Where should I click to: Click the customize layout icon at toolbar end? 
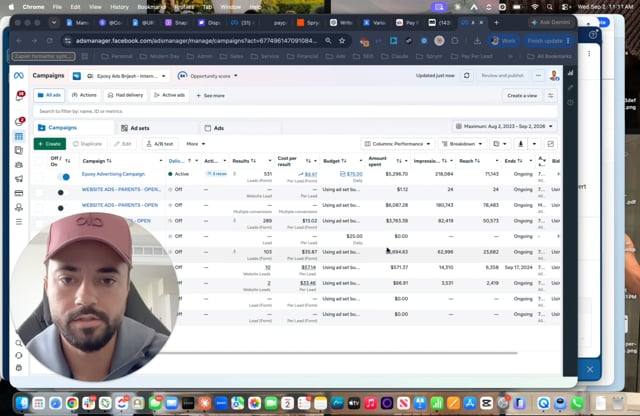(551, 144)
